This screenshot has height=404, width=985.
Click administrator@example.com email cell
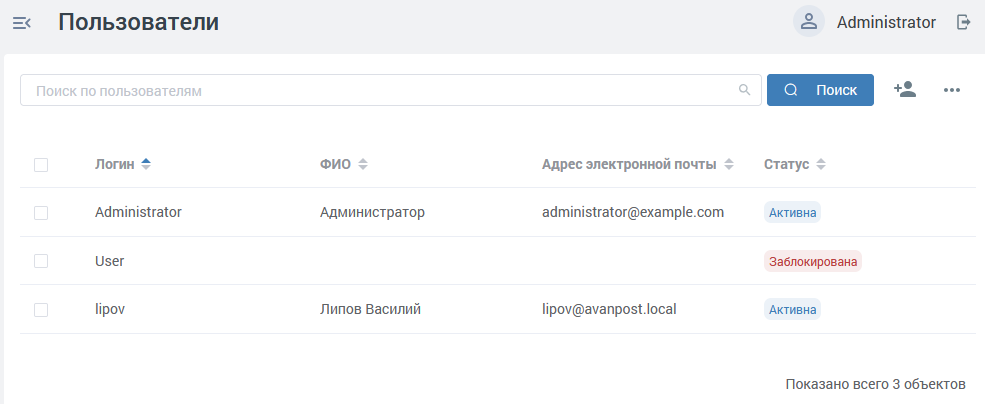point(633,212)
